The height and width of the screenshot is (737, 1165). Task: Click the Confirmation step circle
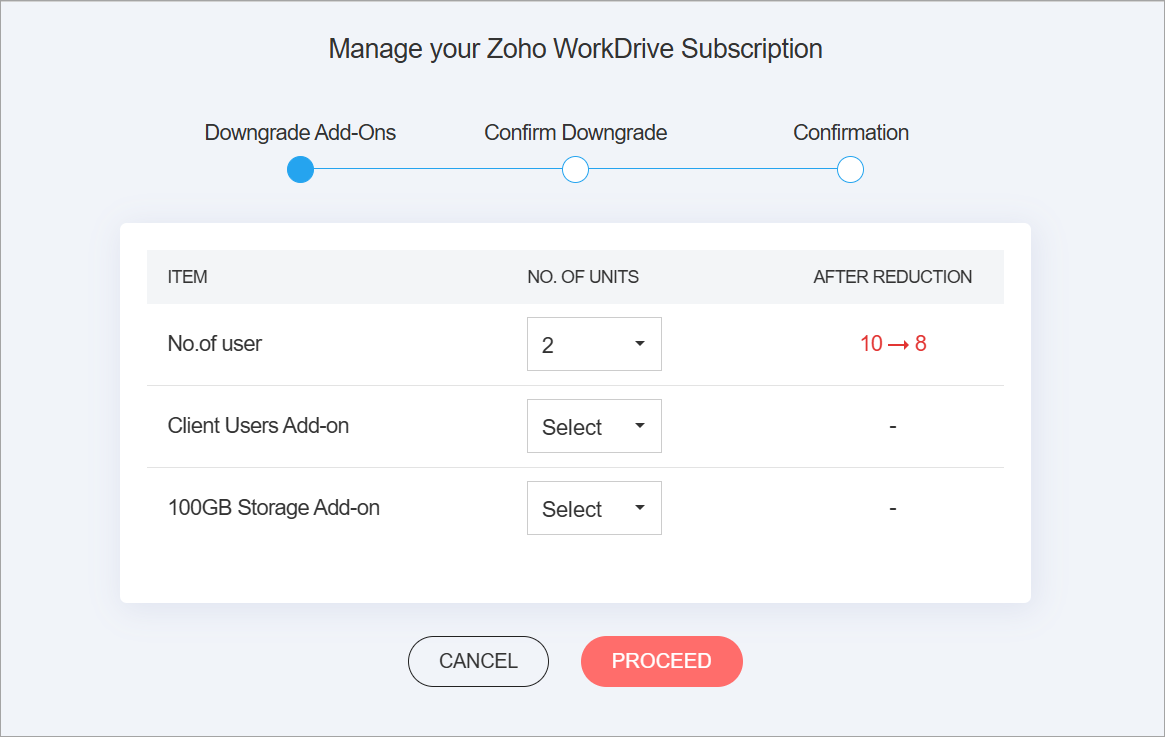click(850, 170)
